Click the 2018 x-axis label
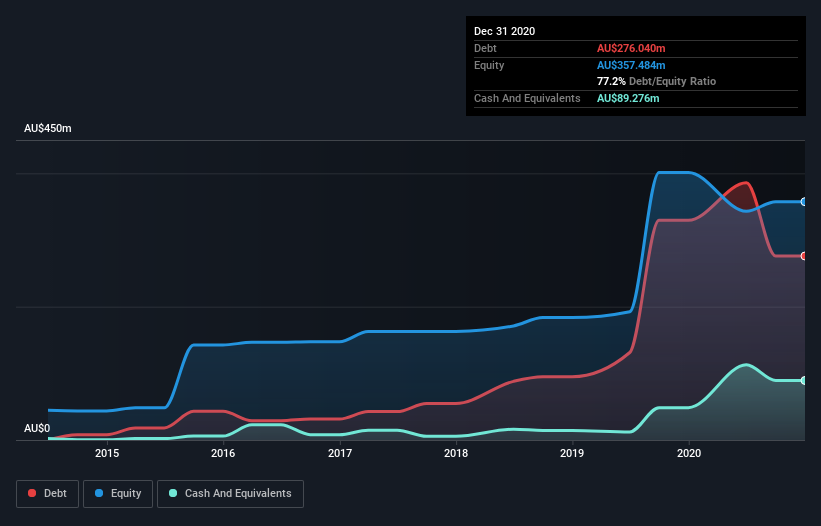 click(456, 453)
